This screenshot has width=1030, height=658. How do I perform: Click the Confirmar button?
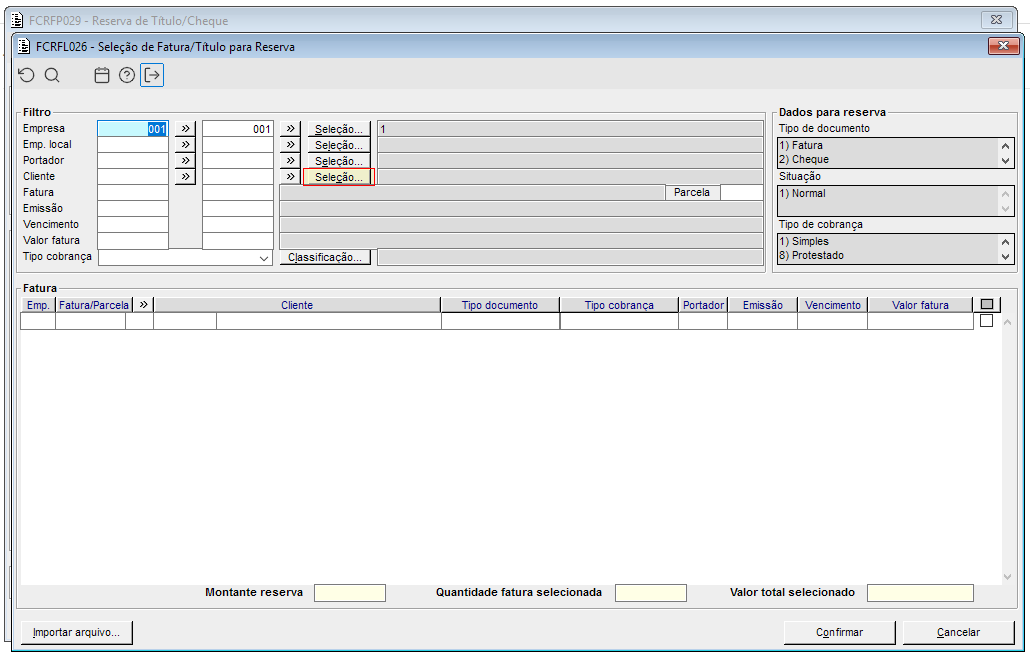point(840,632)
